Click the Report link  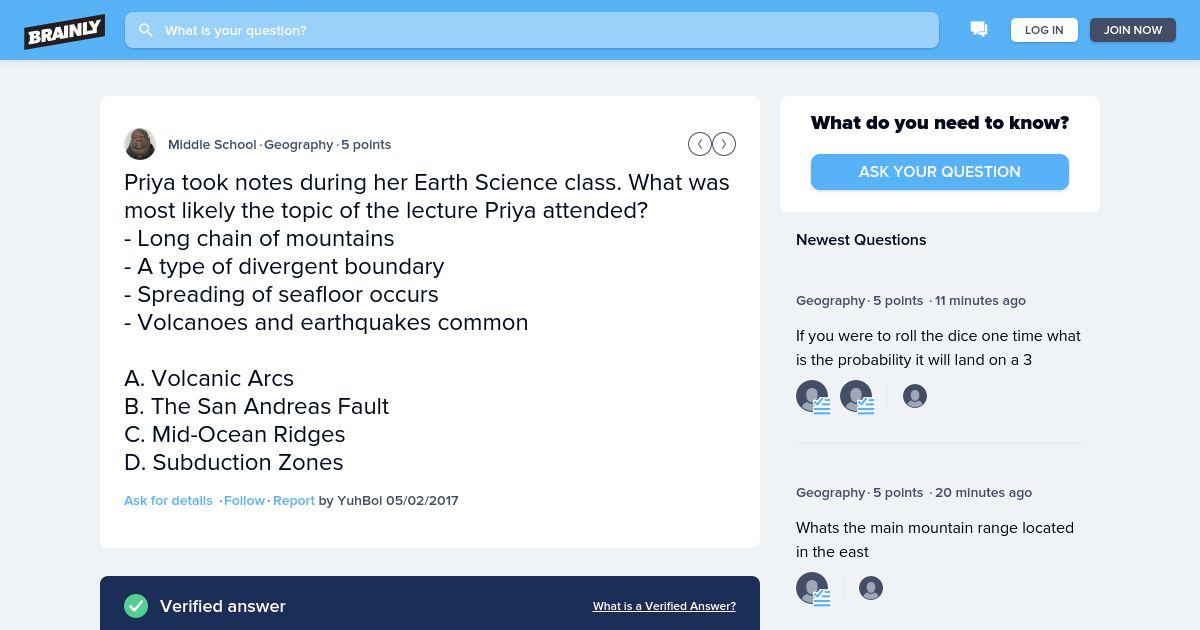294,500
